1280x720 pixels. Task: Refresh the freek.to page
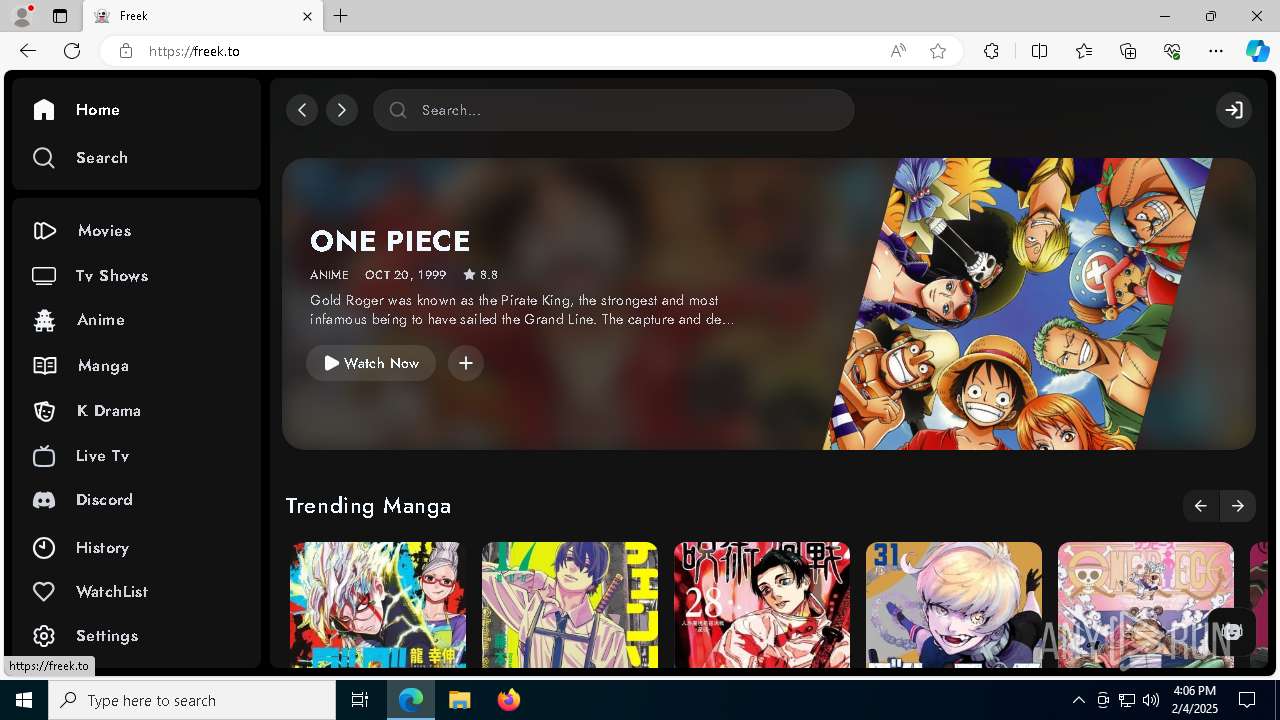(x=72, y=51)
